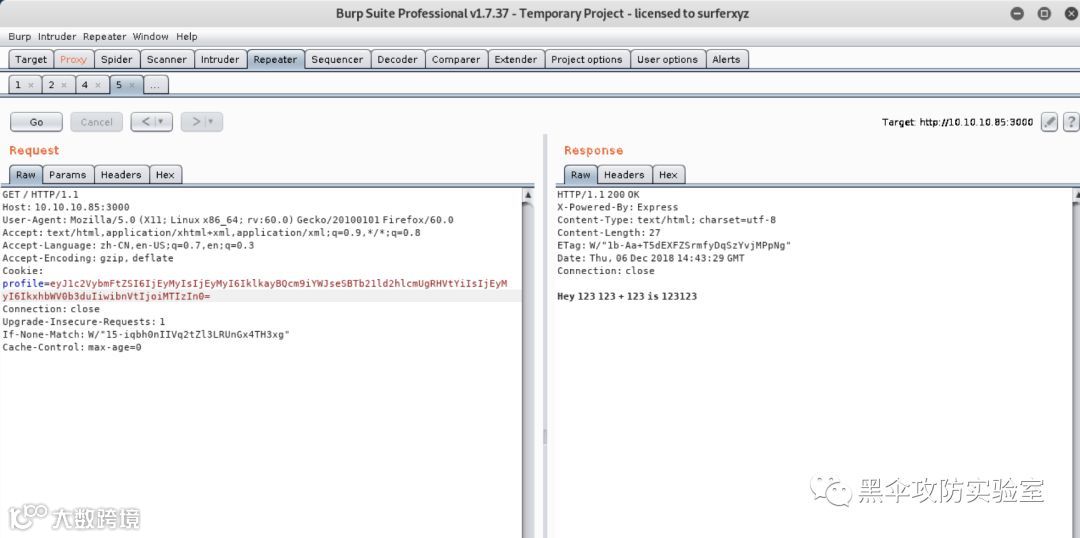The height and width of the screenshot is (538, 1080).
Task: Minimize the Burp Suite window
Action: tap(1017, 13)
